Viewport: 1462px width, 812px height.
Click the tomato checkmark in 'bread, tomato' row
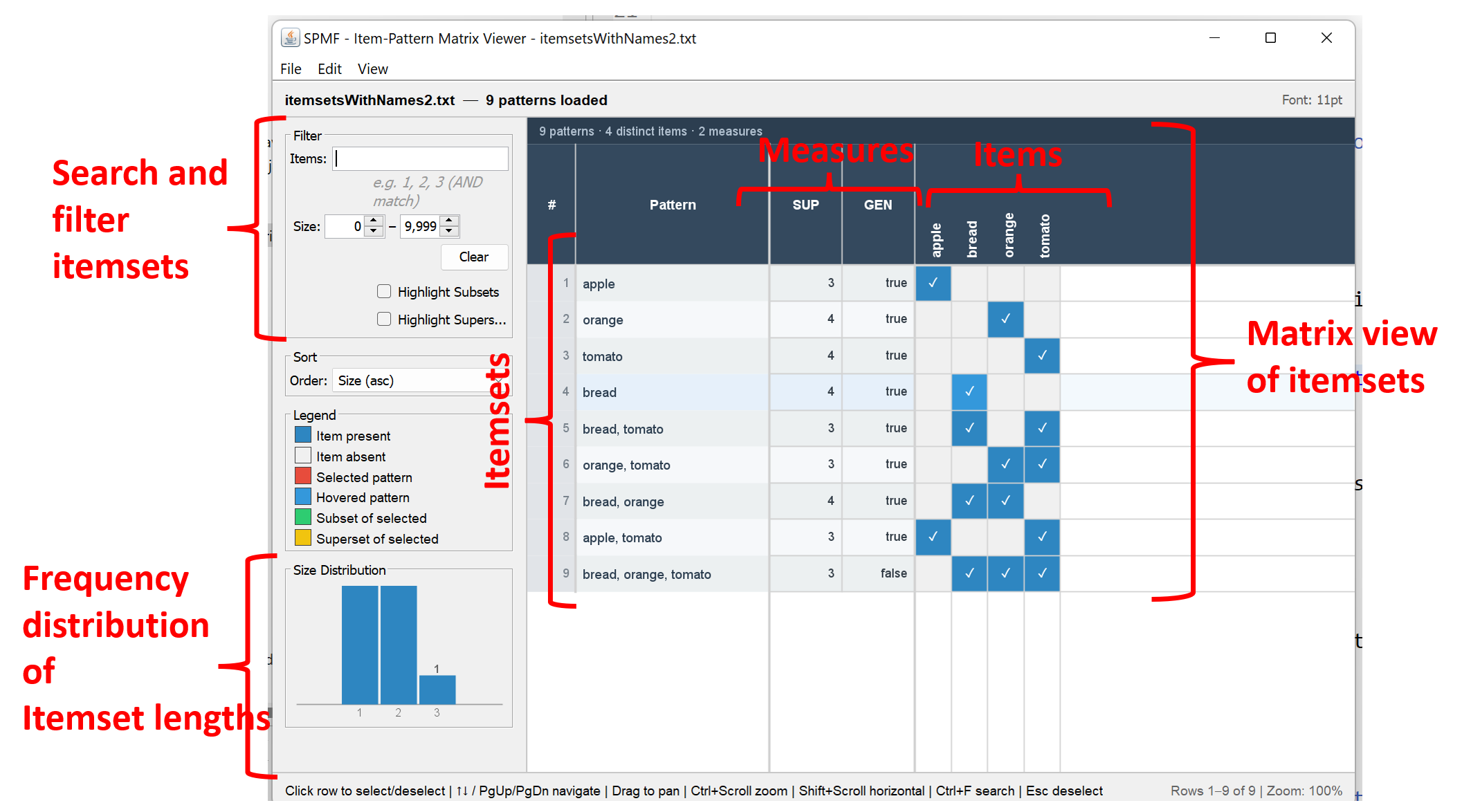pos(1041,428)
